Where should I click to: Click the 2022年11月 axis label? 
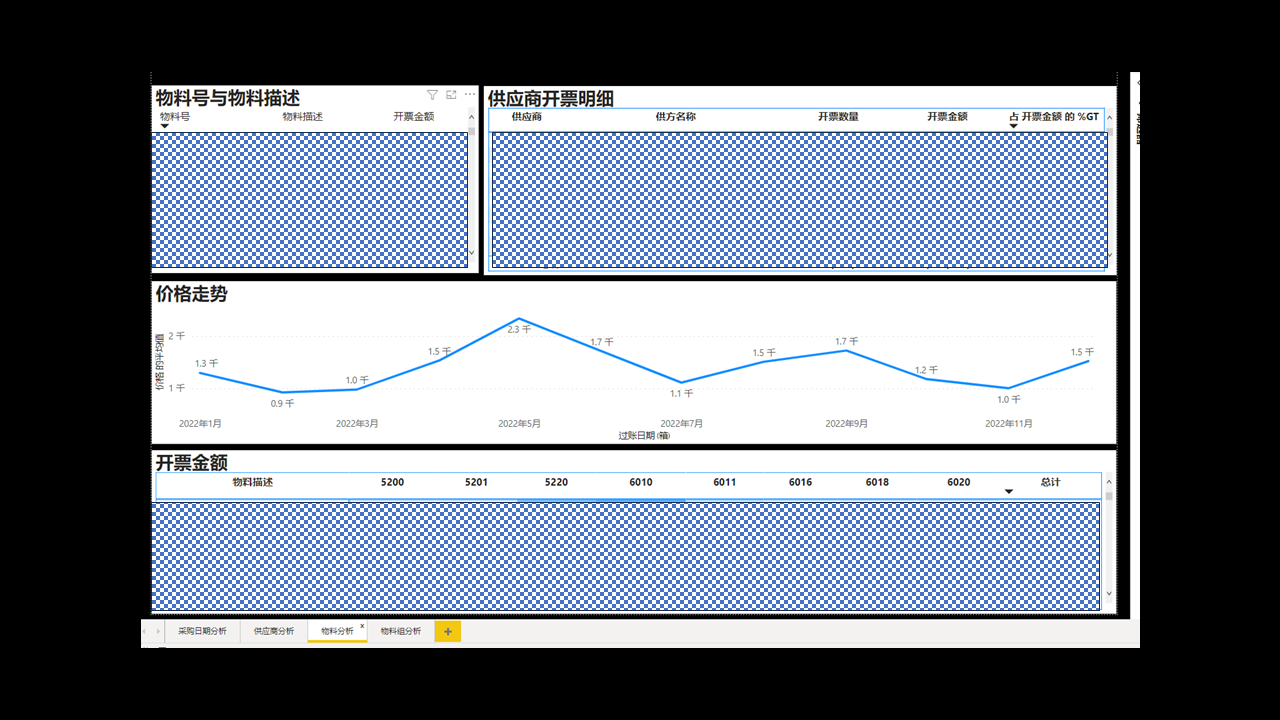tap(1008, 424)
